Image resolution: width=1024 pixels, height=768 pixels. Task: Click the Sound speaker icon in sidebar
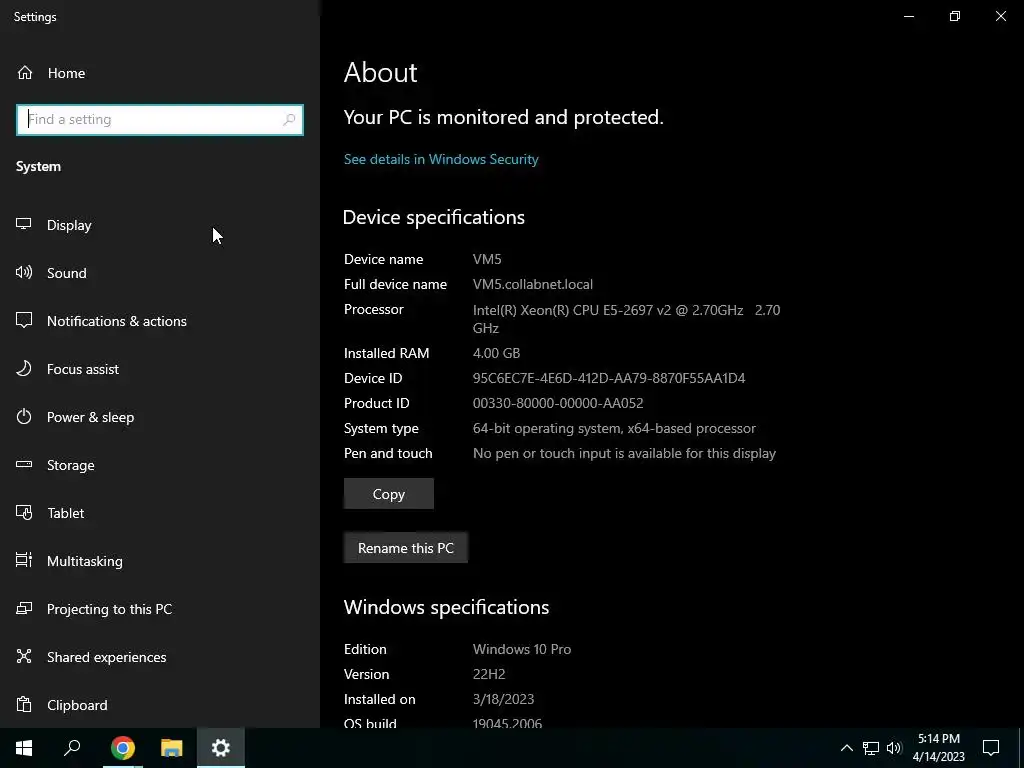pos(24,272)
